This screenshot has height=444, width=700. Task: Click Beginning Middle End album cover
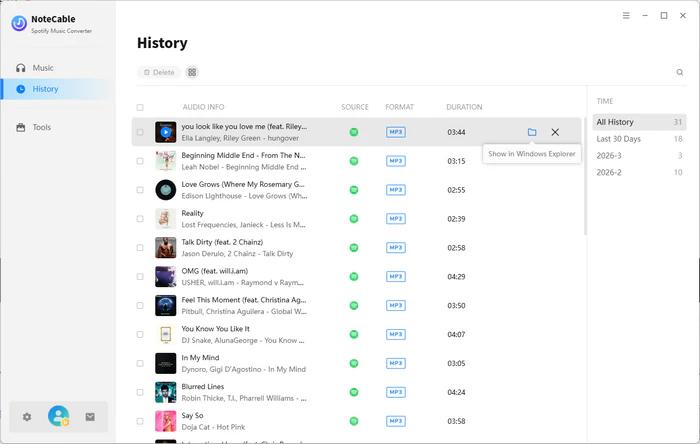pos(166,161)
